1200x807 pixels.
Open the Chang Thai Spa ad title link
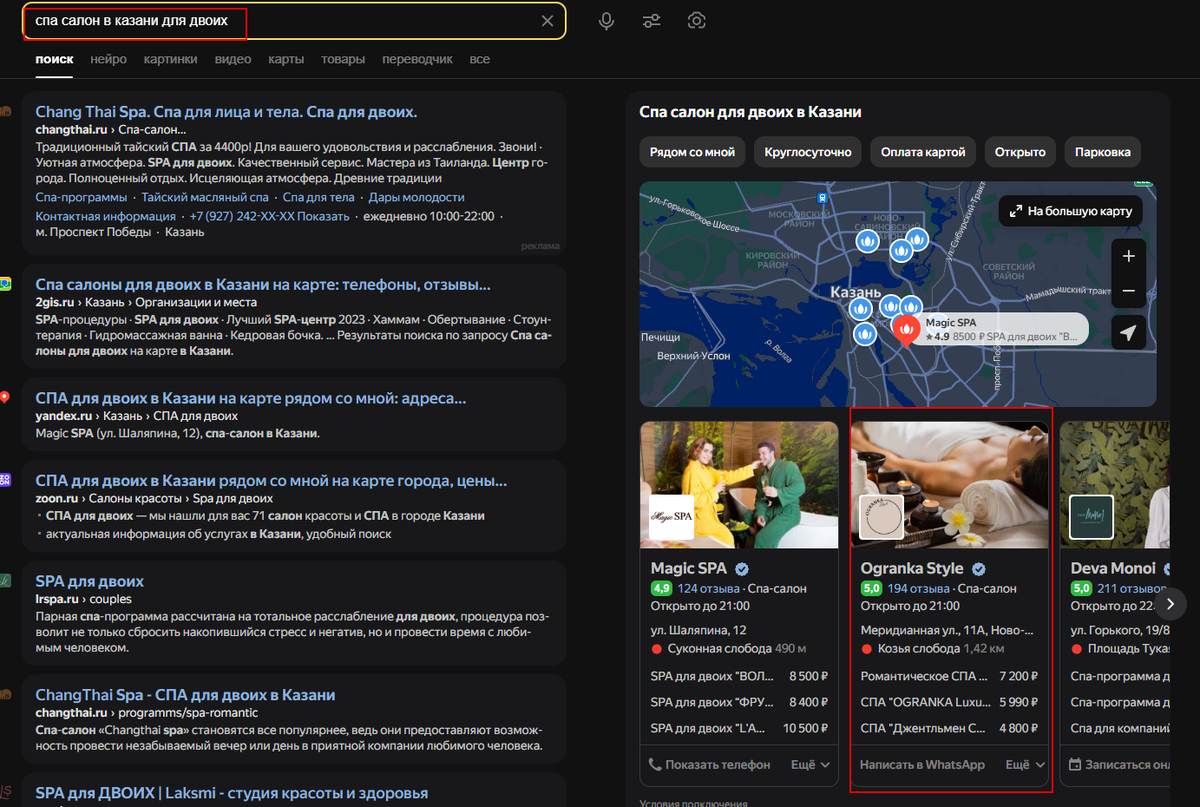[x=226, y=112]
